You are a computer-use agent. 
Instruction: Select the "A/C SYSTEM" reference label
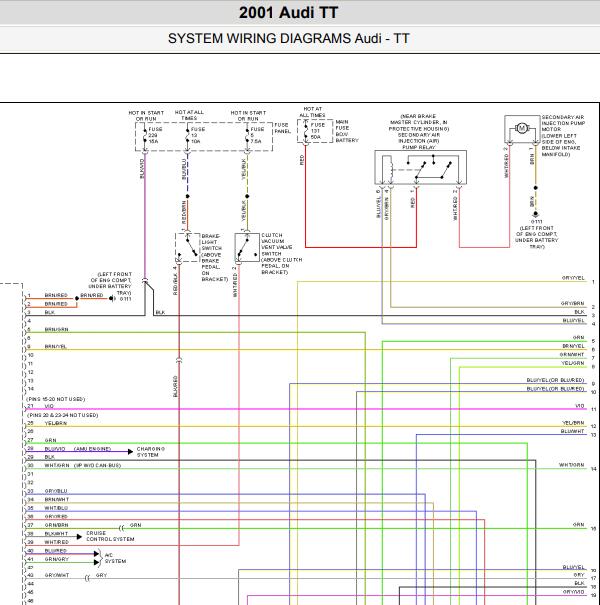[115, 558]
